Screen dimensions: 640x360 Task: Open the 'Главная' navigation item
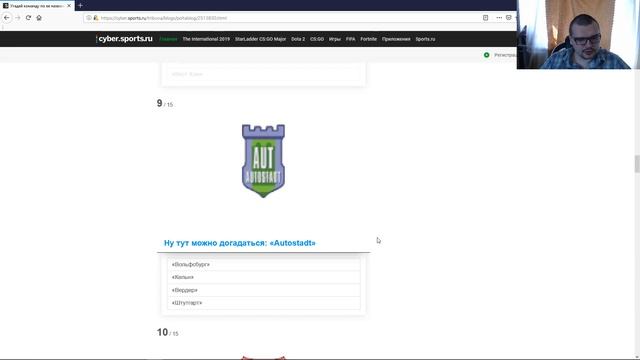[x=168, y=39]
